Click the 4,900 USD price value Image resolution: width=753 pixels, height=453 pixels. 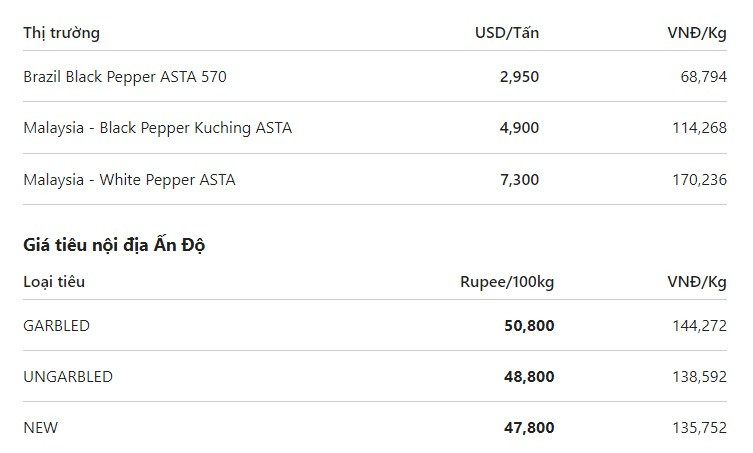coord(519,128)
